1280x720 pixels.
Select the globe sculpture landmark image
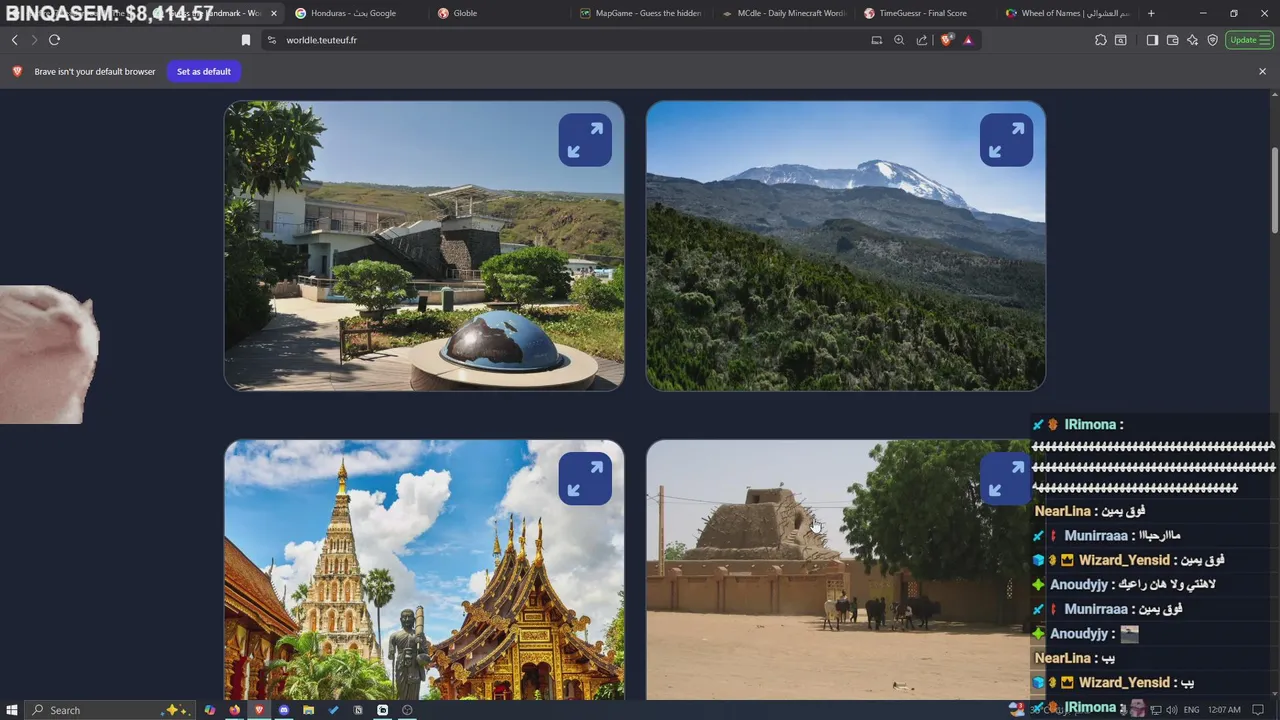coord(424,246)
